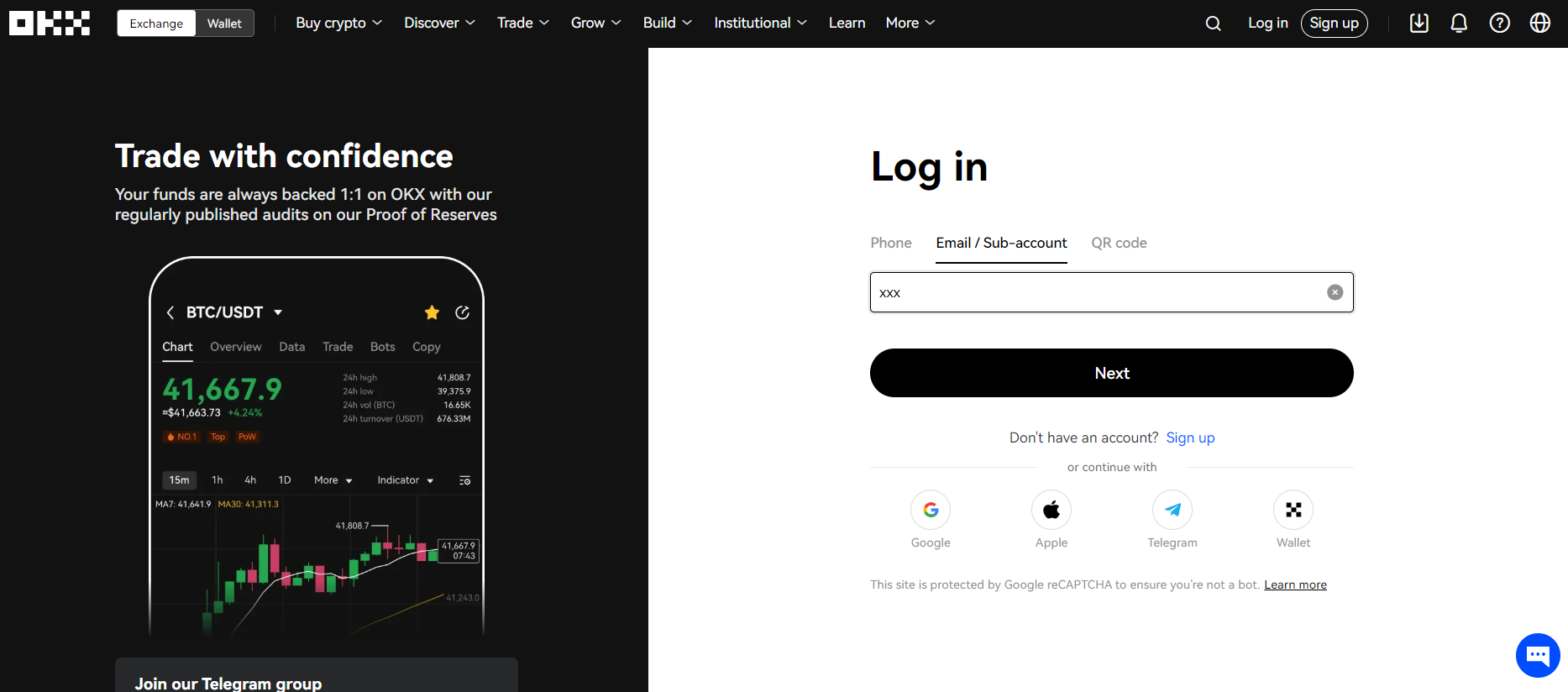
Task: Click Join our Telegram group banner
Action: (x=317, y=675)
